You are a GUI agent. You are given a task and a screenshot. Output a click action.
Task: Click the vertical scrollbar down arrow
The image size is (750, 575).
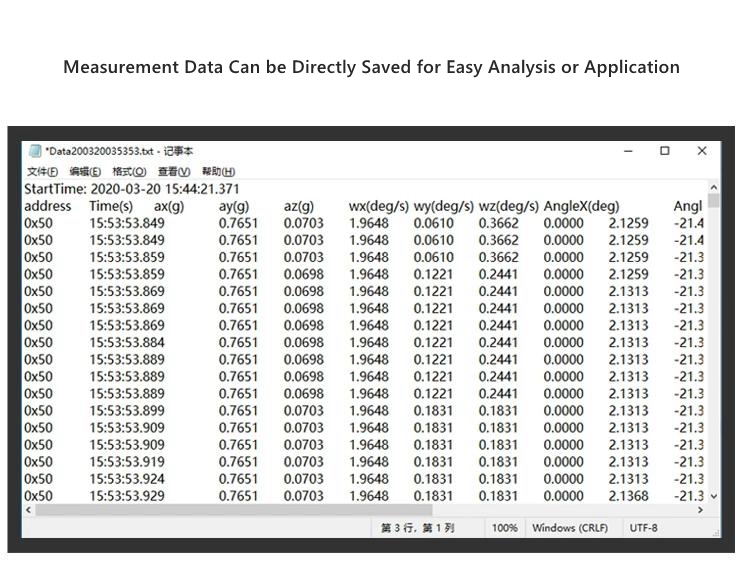713,496
